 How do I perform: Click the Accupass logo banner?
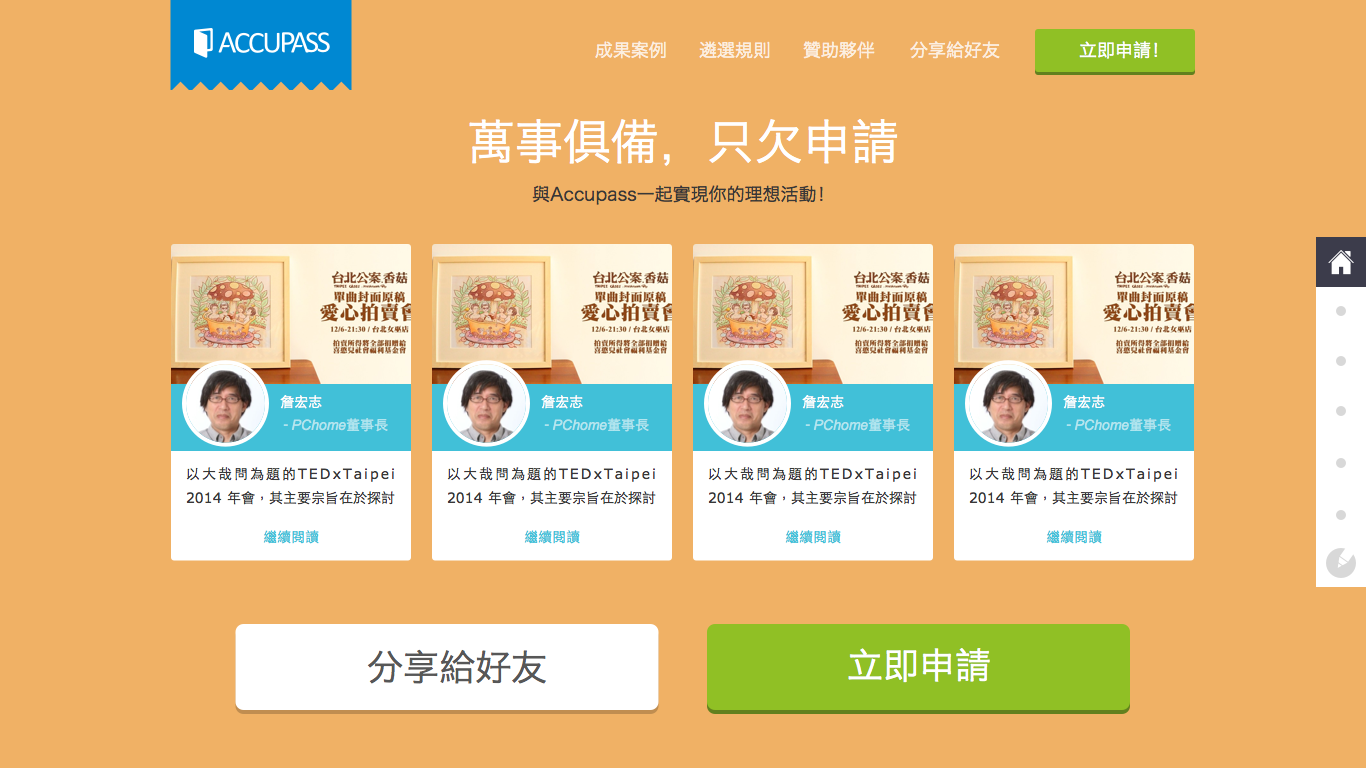click(261, 44)
